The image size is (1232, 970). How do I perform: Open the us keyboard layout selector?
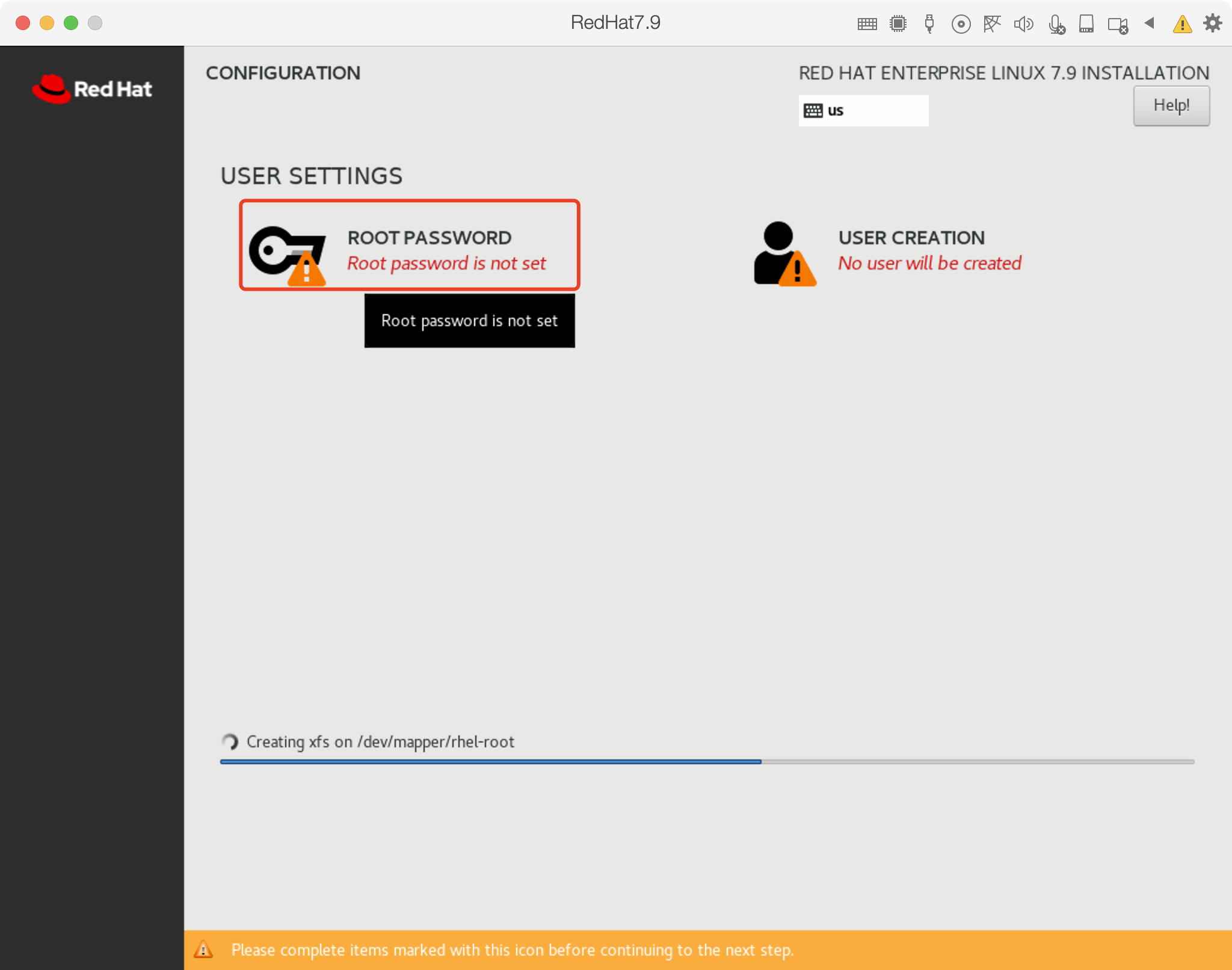(863, 111)
